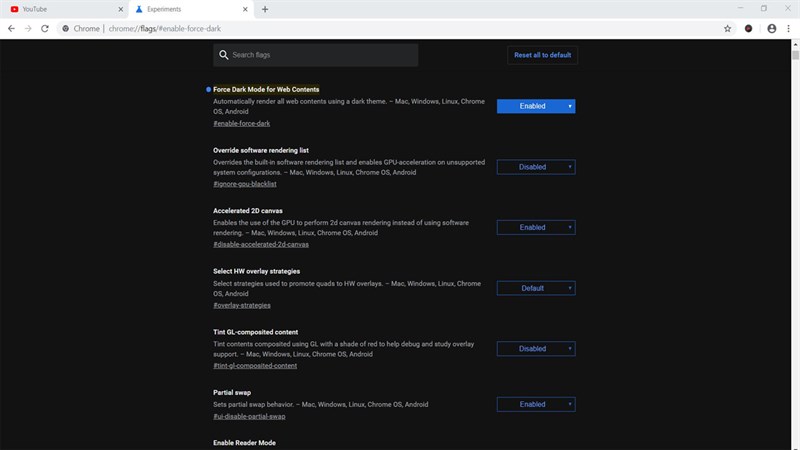Image resolution: width=800 pixels, height=450 pixels.
Task: Open Partial swap Enabled dropdown
Action: tap(536, 405)
